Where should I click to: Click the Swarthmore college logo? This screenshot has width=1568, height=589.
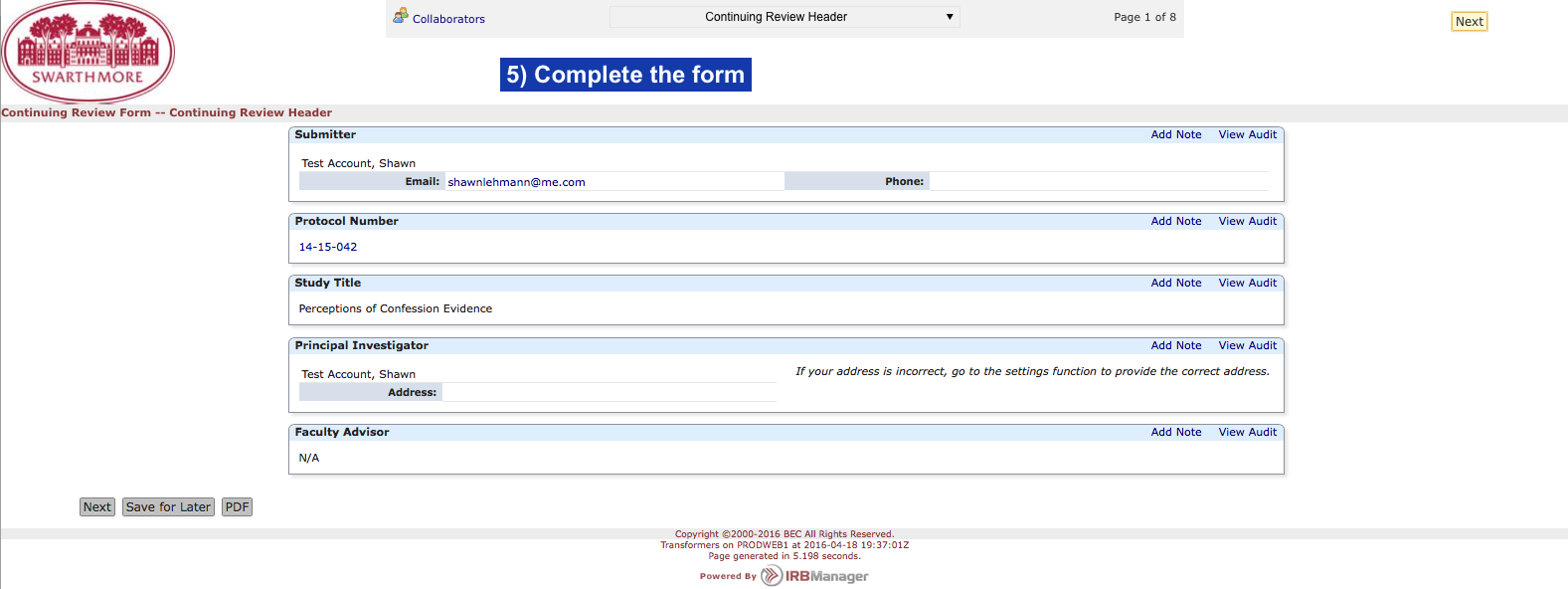coord(87,52)
